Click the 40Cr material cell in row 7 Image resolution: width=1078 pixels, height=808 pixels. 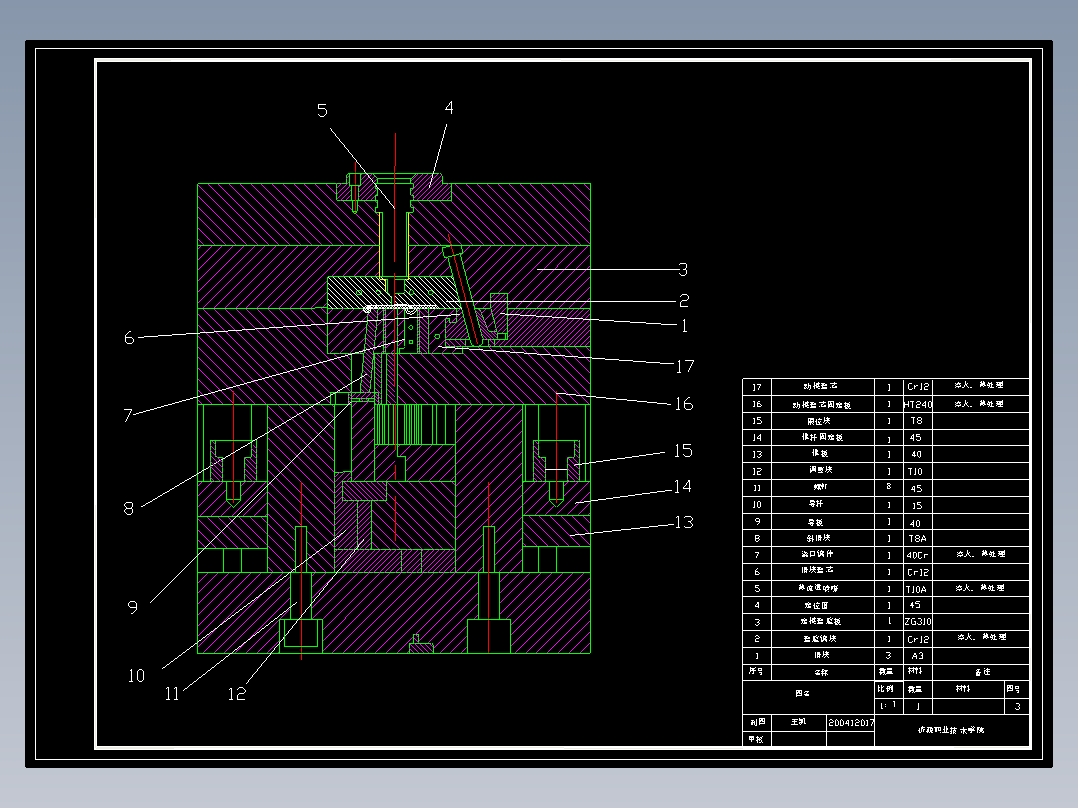point(918,555)
